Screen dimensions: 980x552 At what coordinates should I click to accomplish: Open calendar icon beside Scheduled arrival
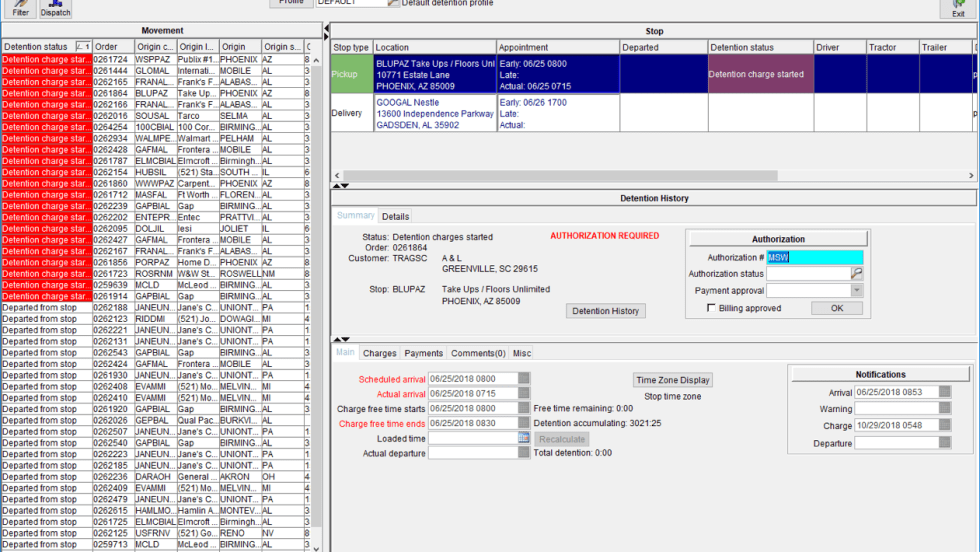pos(524,379)
